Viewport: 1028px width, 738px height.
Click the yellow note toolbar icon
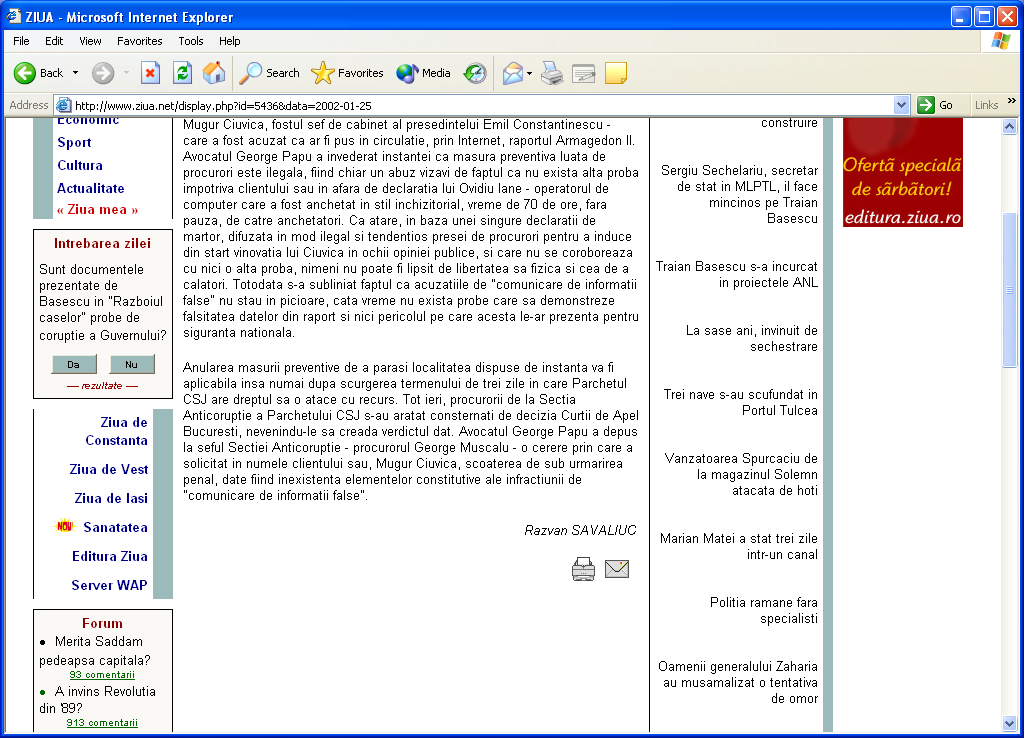pyautogui.click(x=616, y=73)
